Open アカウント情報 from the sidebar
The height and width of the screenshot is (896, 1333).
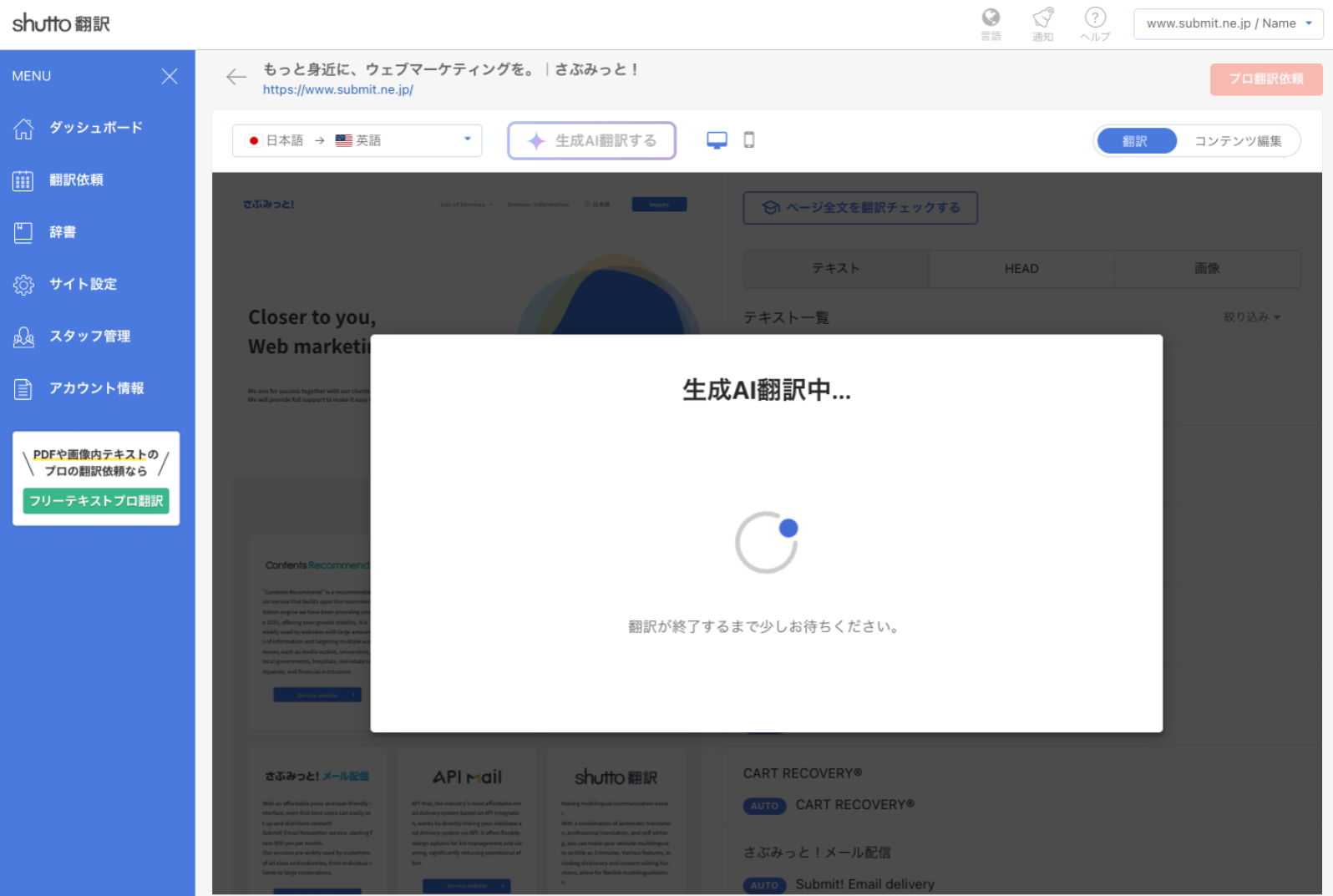pos(97,388)
